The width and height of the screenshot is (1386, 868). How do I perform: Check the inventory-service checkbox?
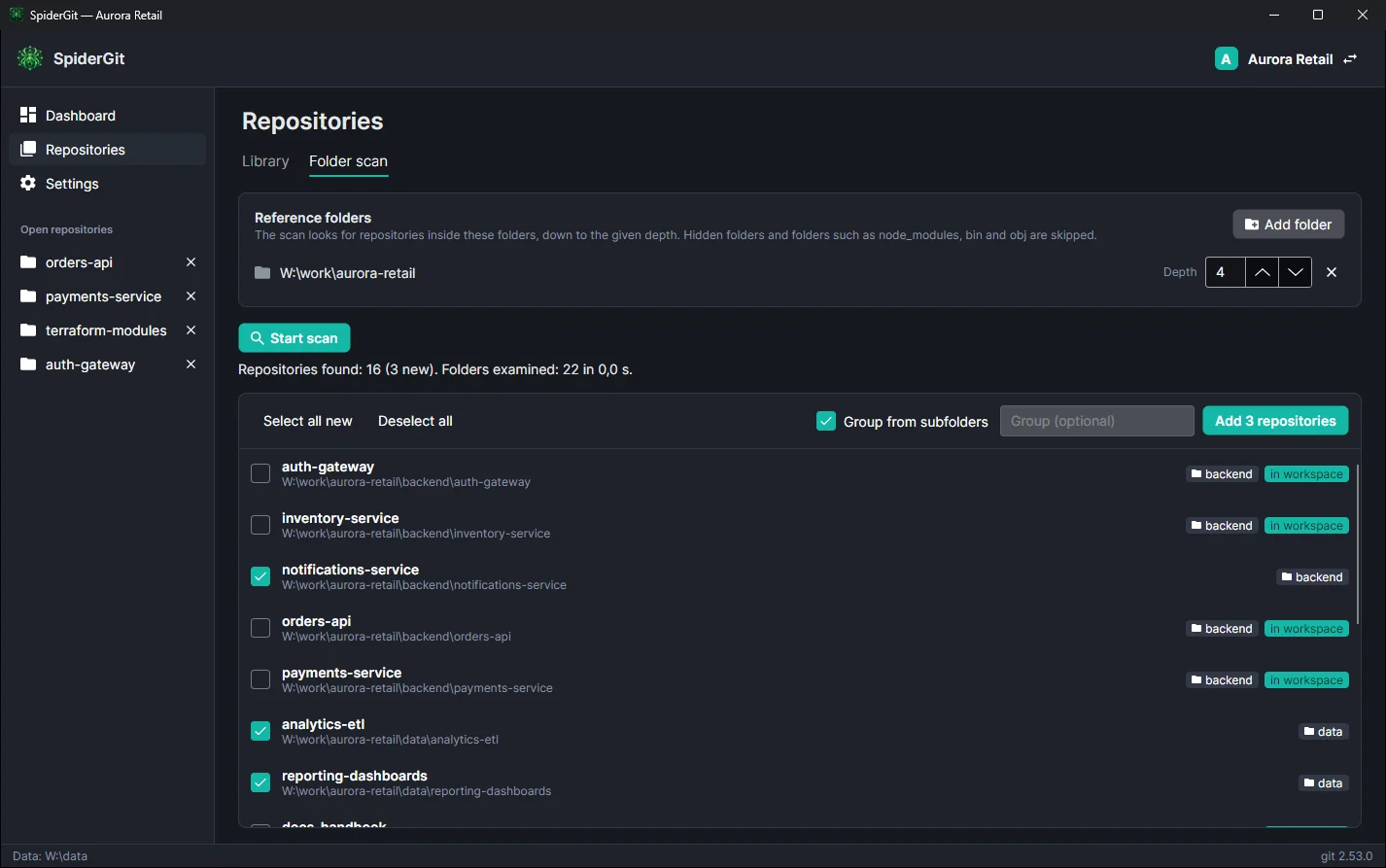(260, 525)
